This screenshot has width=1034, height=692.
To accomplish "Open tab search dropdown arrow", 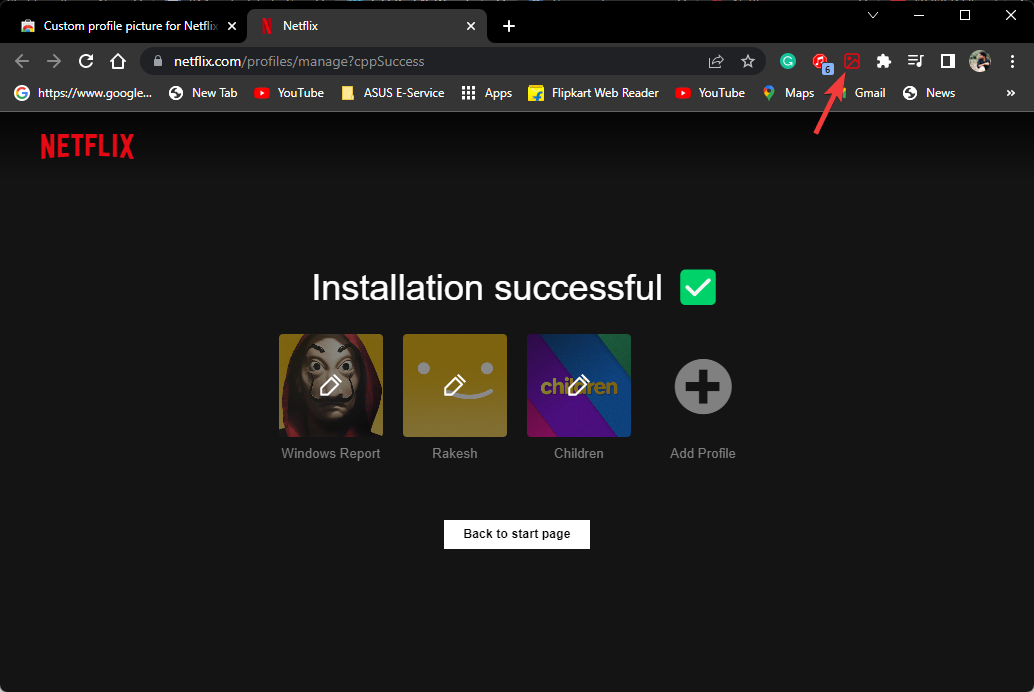I will tap(872, 15).
